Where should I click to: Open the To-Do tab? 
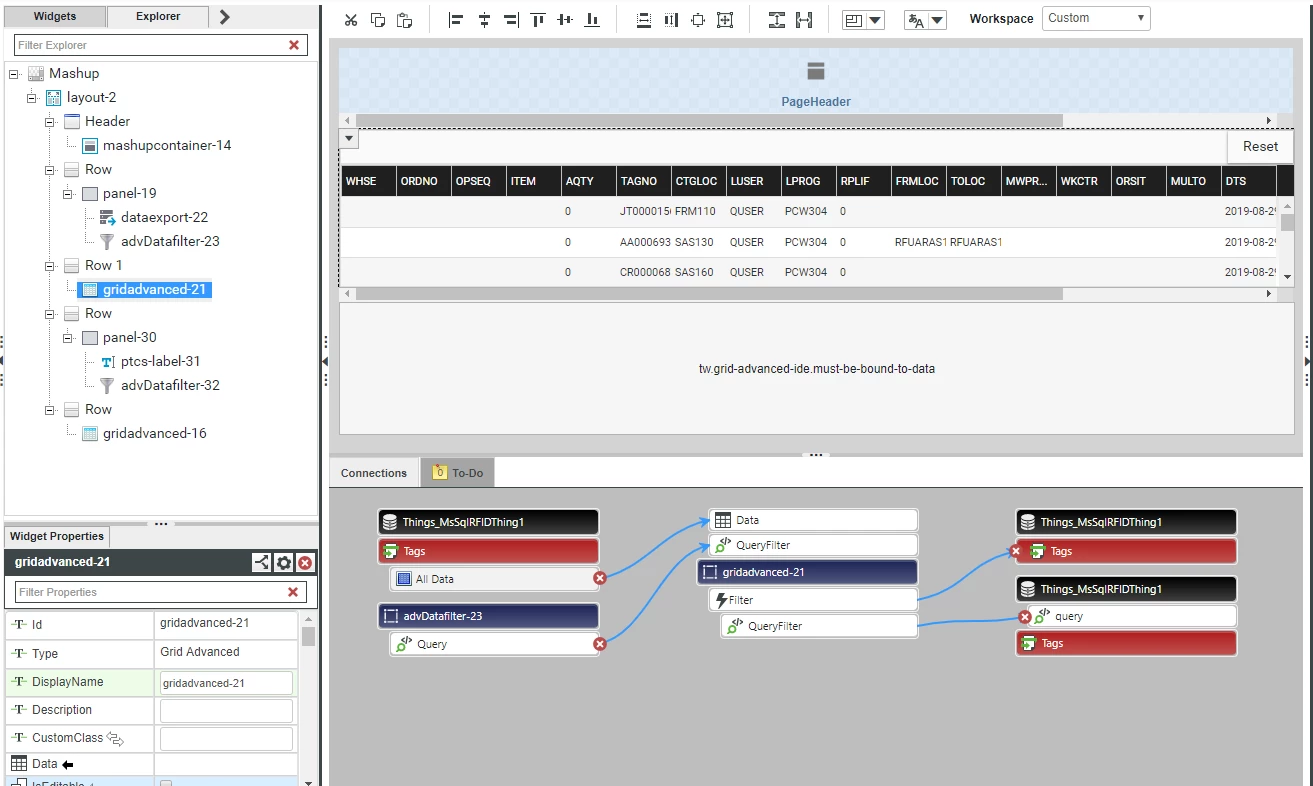pos(457,473)
